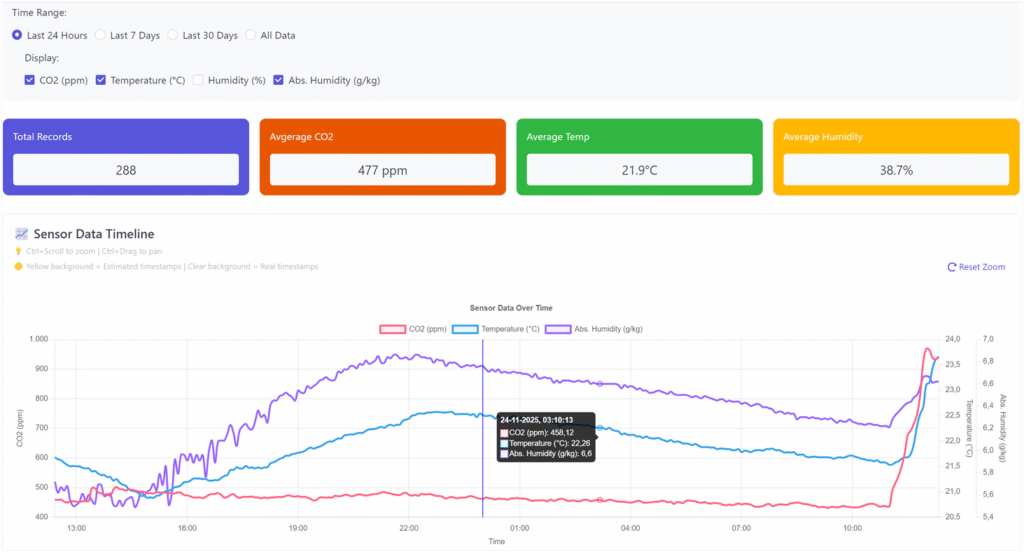Click the Average CO2 value 477 ppm
Viewport: 1024px width, 552px height.
tap(382, 170)
